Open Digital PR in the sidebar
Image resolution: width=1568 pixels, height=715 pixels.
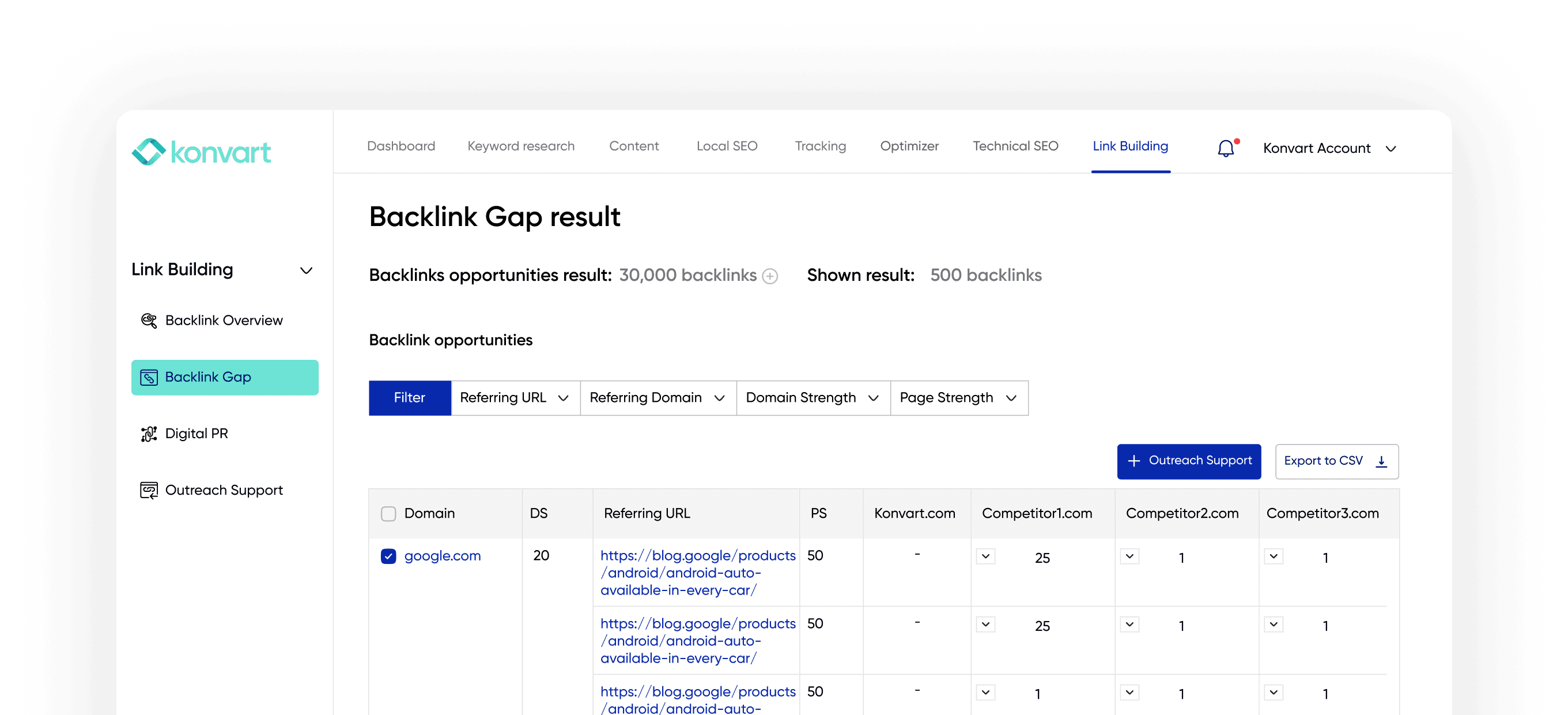[x=197, y=433]
